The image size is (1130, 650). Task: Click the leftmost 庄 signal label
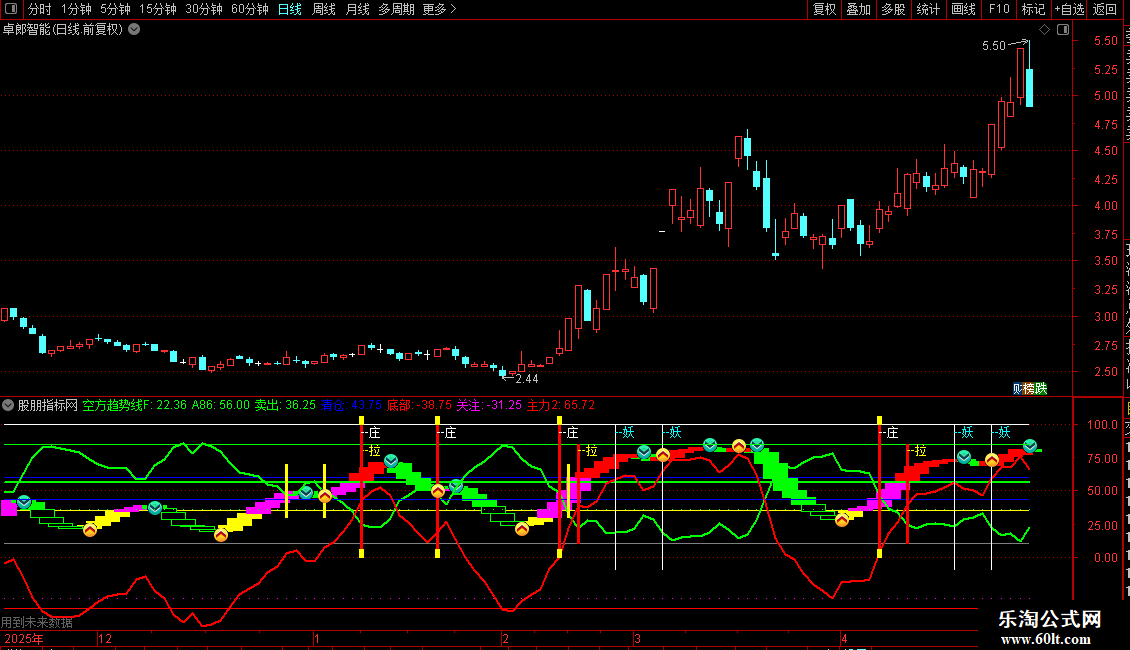[373, 432]
